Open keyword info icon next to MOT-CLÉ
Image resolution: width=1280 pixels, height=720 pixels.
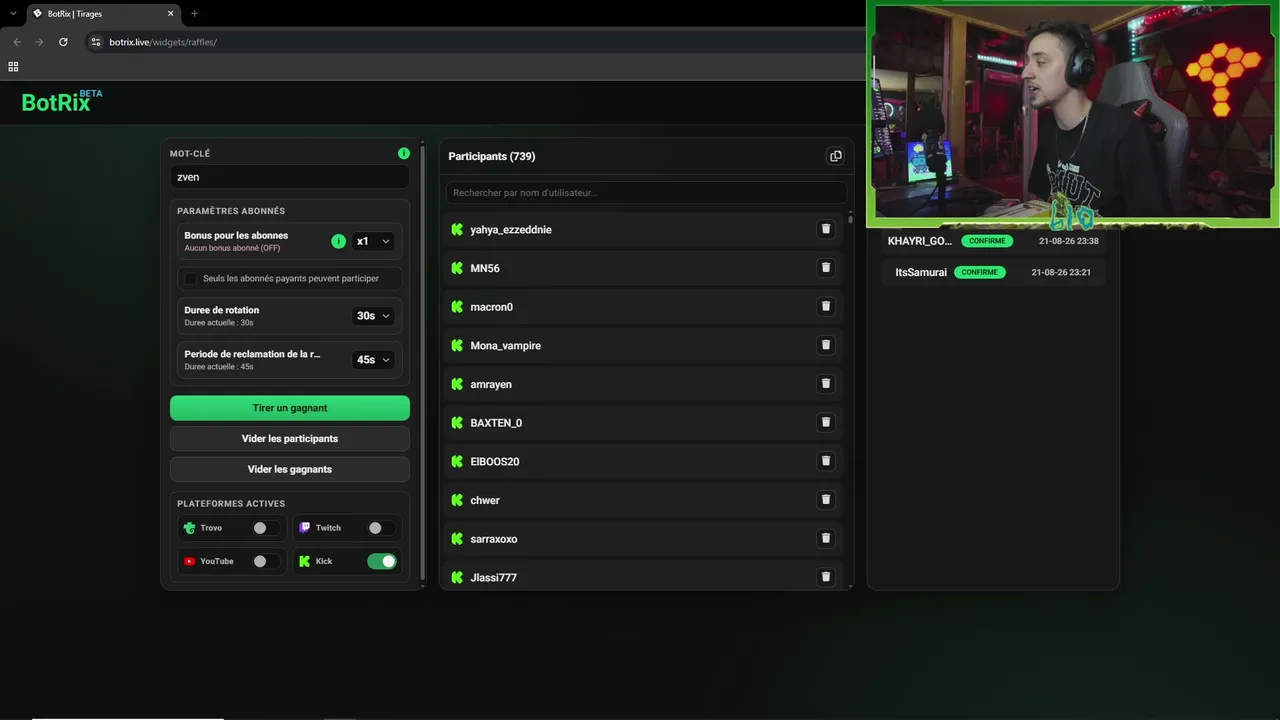pos(404,153)
